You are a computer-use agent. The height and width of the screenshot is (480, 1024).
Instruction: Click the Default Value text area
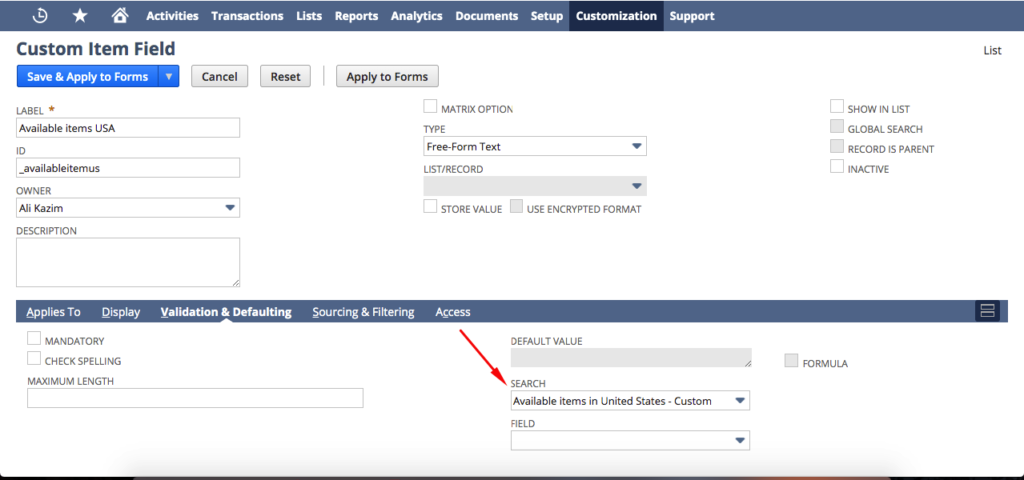pos(631,357)
